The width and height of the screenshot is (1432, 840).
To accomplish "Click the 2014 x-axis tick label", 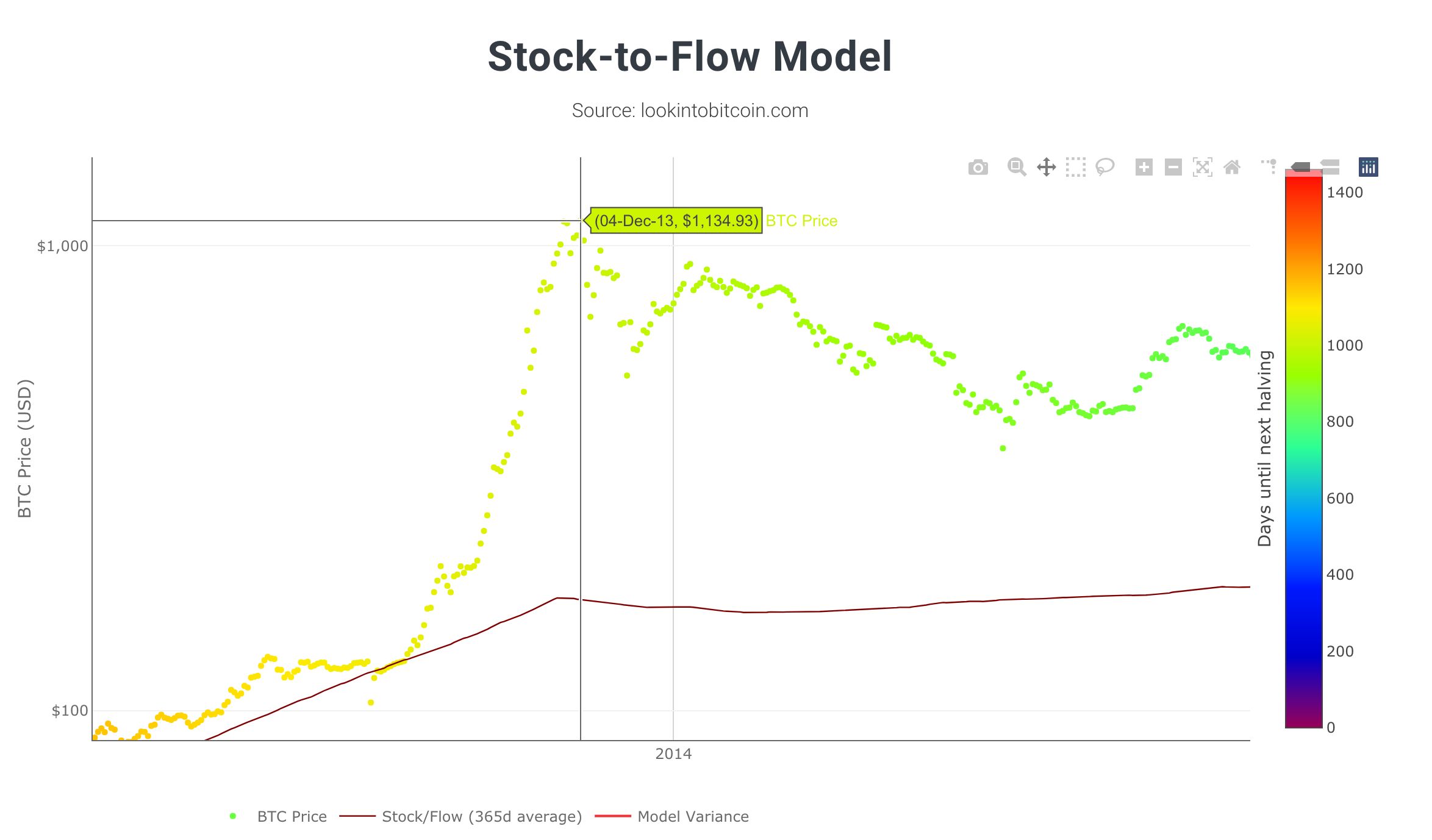I will click(673, 754).
